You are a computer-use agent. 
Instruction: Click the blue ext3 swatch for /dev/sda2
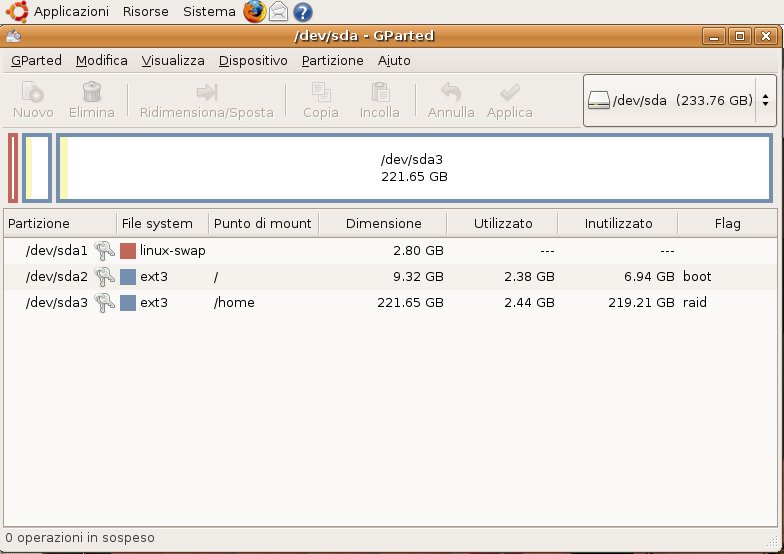click(x=128, y=276)
